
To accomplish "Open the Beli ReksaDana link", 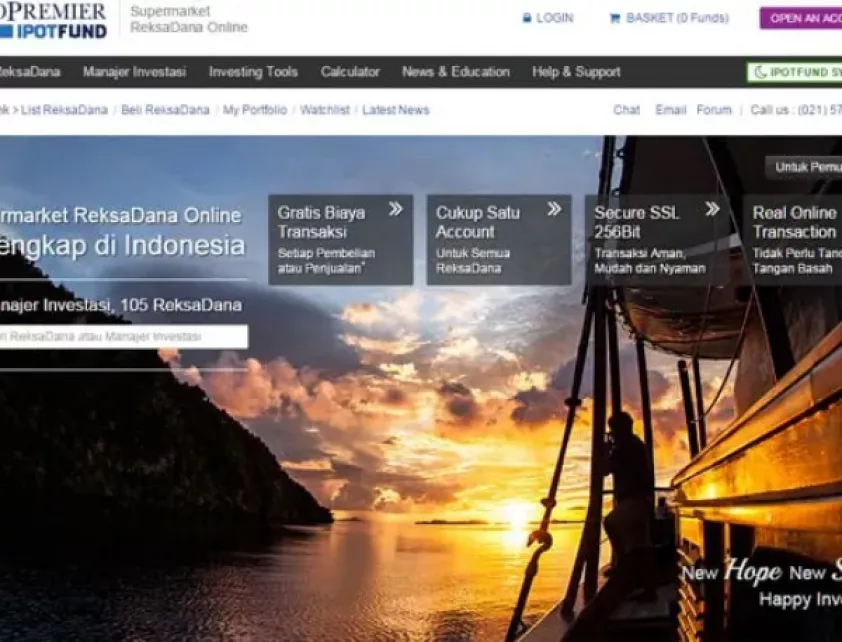I will [x=165, y=110].
